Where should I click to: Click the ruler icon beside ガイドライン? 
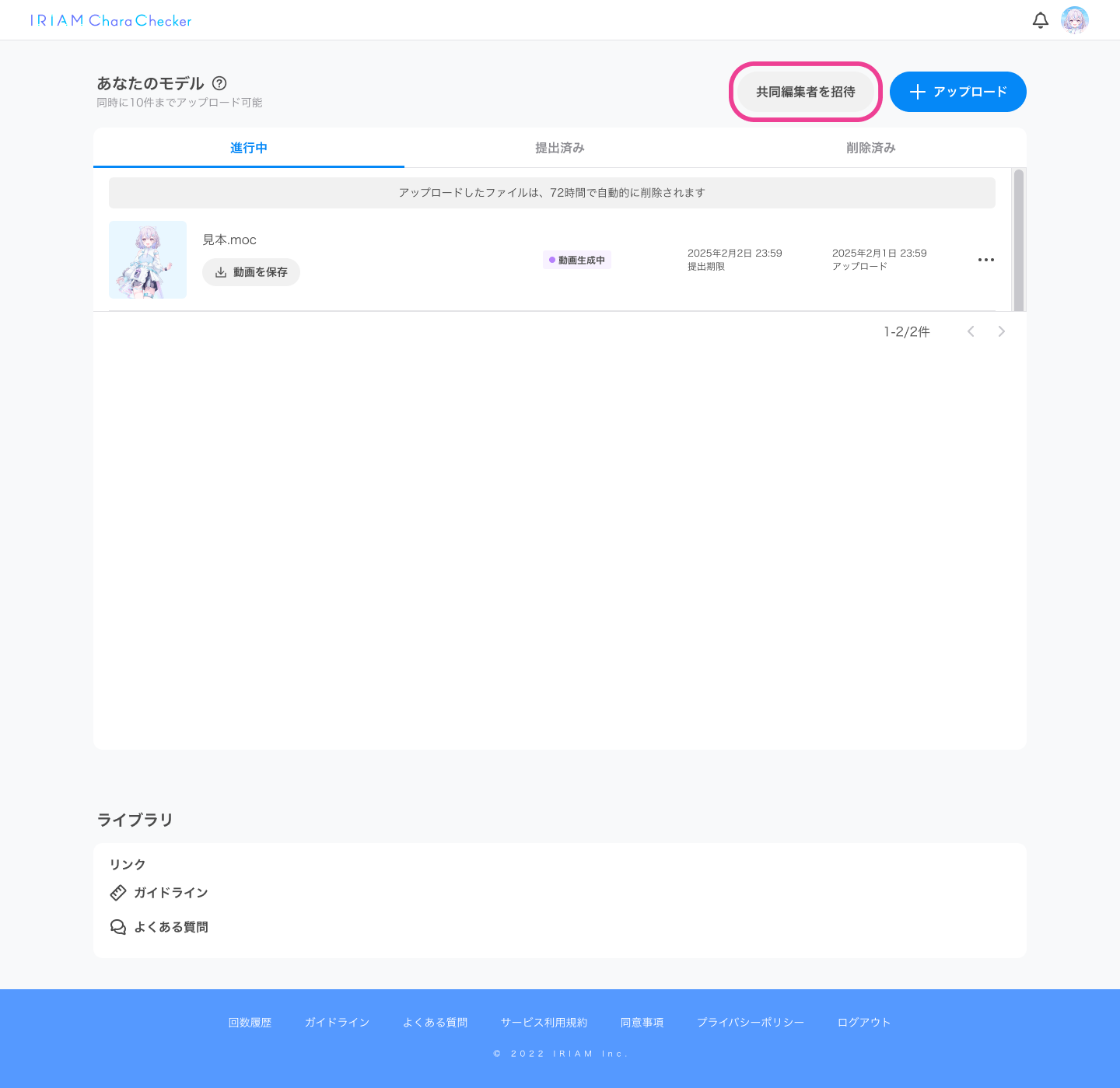coord(118,893)
